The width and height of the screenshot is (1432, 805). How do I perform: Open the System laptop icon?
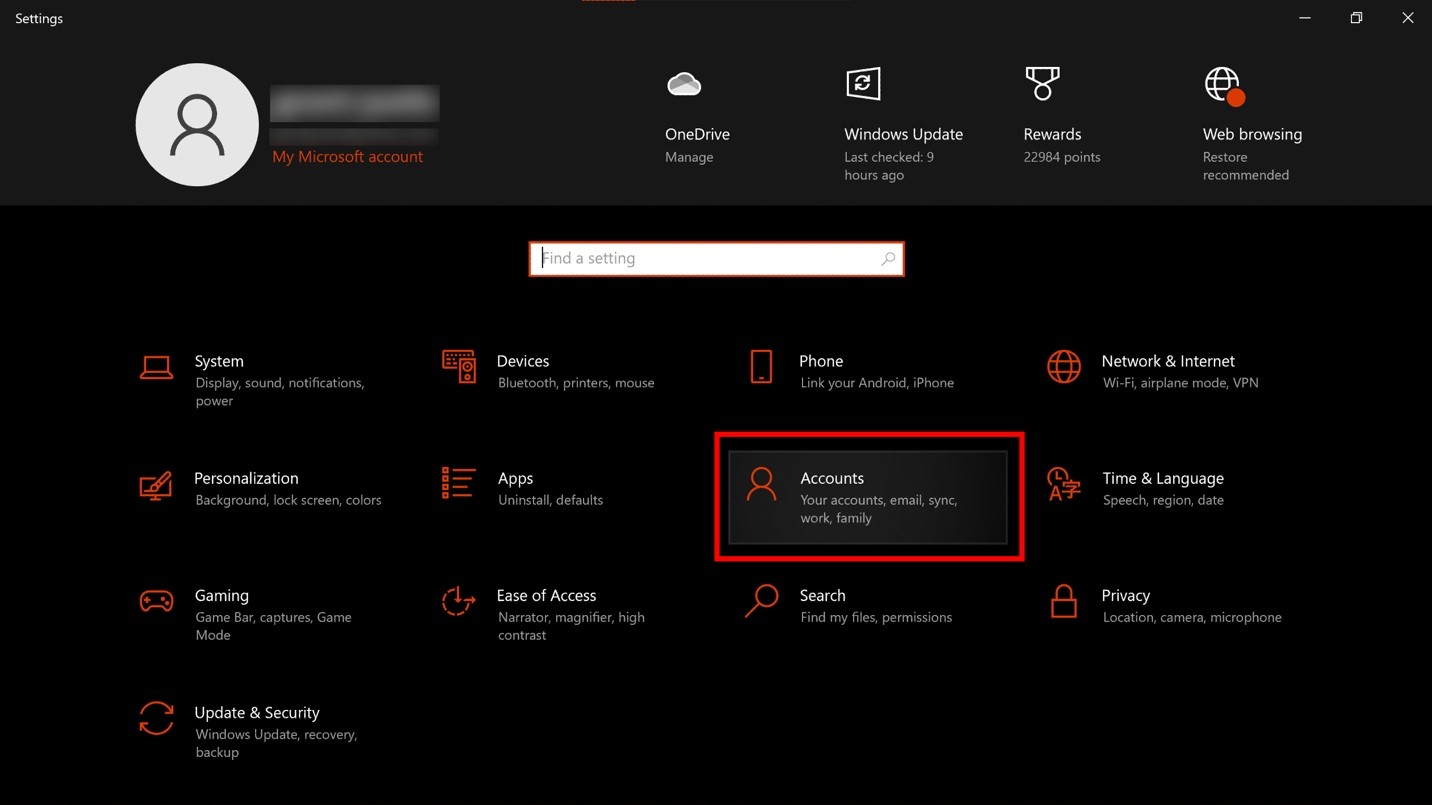pos(156,367)
